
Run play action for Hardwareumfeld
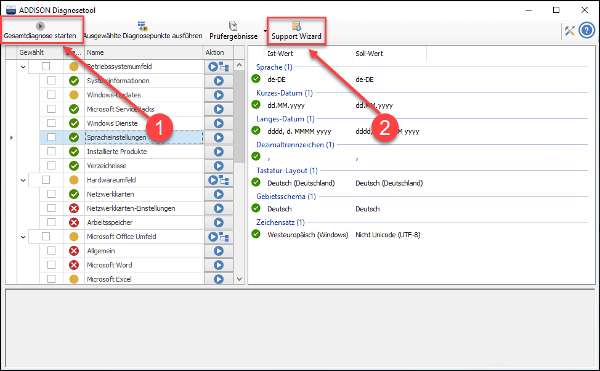pyautogui.click(x=213, y=180)
